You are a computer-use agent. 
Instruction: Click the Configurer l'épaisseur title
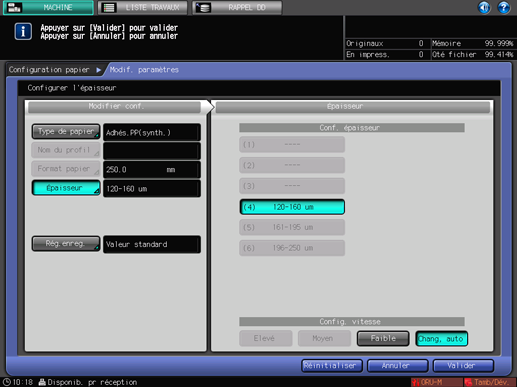coord(72,88)
